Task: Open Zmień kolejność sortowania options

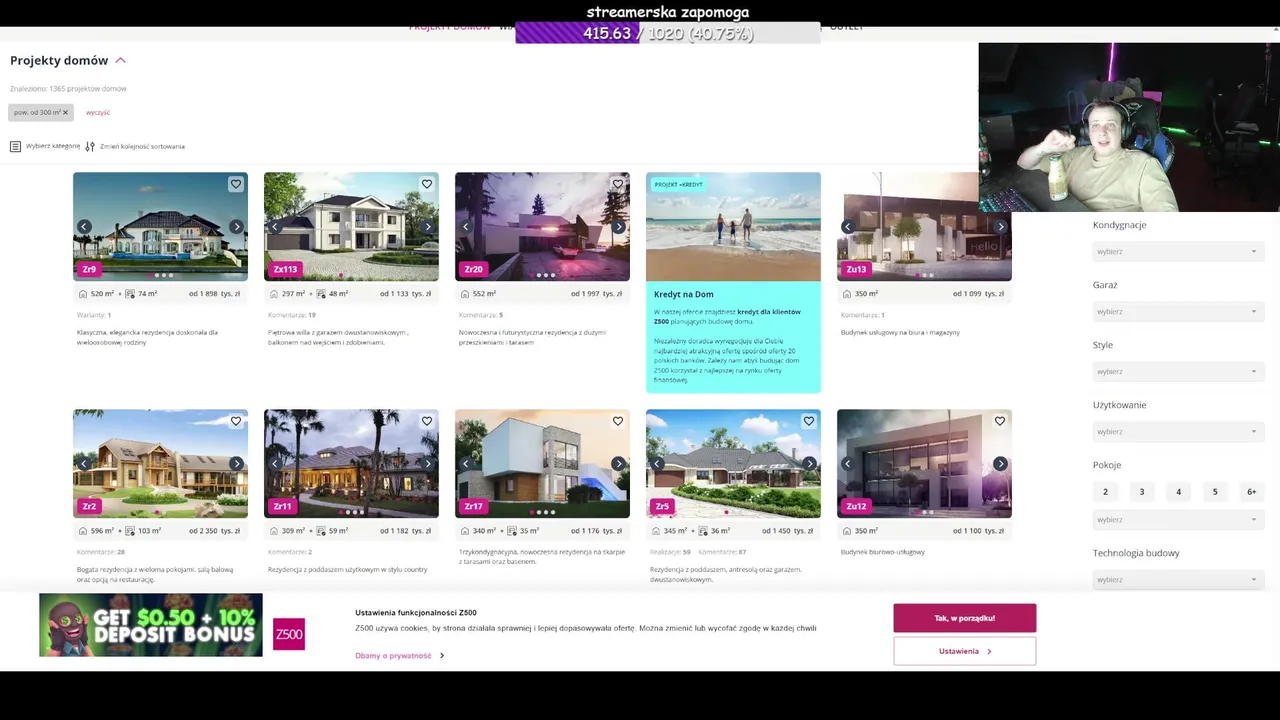Action: click(135, 146)
